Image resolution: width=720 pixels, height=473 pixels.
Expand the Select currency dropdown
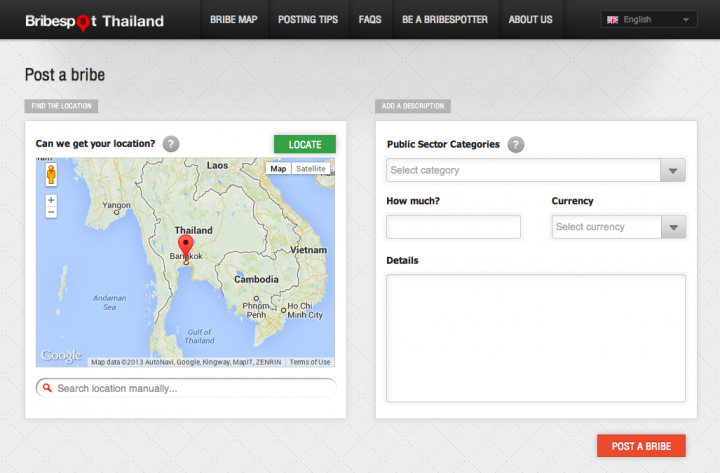619,227
